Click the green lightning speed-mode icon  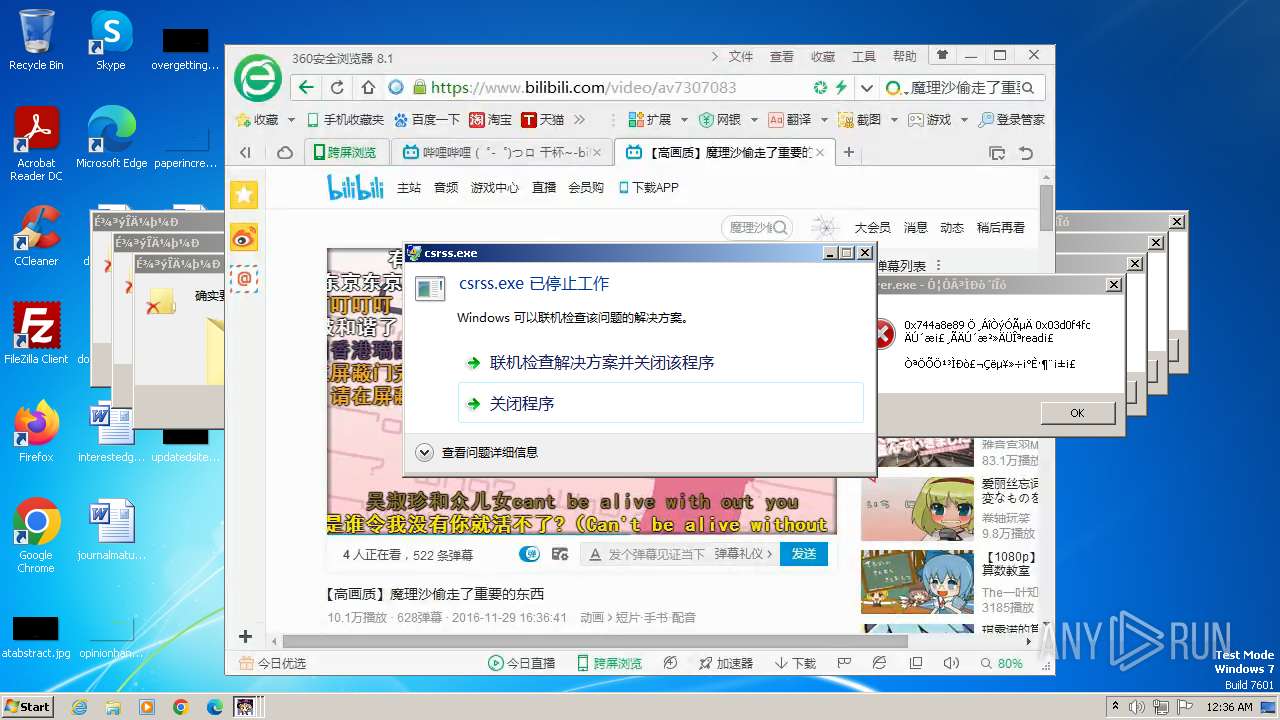tap(841, 87)
